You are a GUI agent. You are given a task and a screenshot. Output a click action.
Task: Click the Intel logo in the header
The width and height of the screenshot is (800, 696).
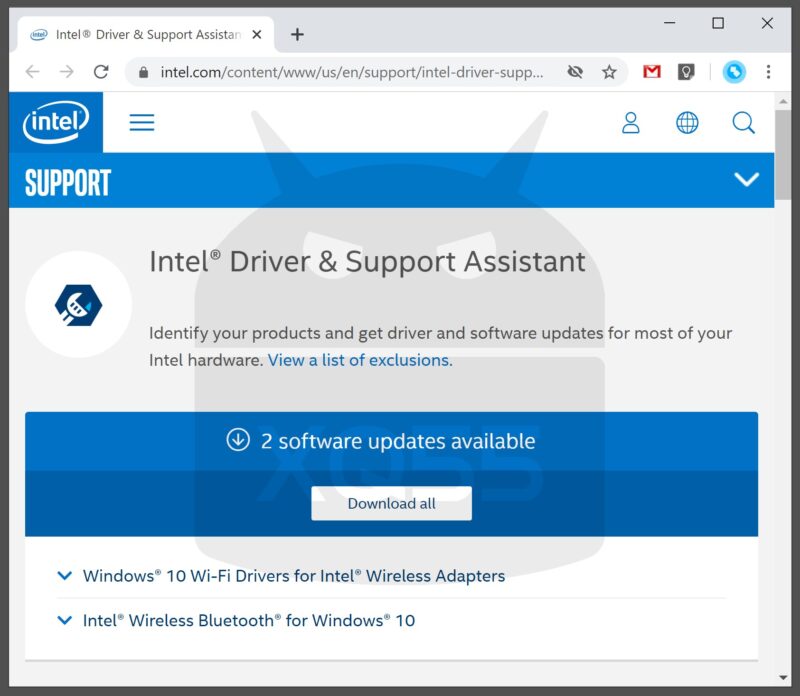point(56,123)
